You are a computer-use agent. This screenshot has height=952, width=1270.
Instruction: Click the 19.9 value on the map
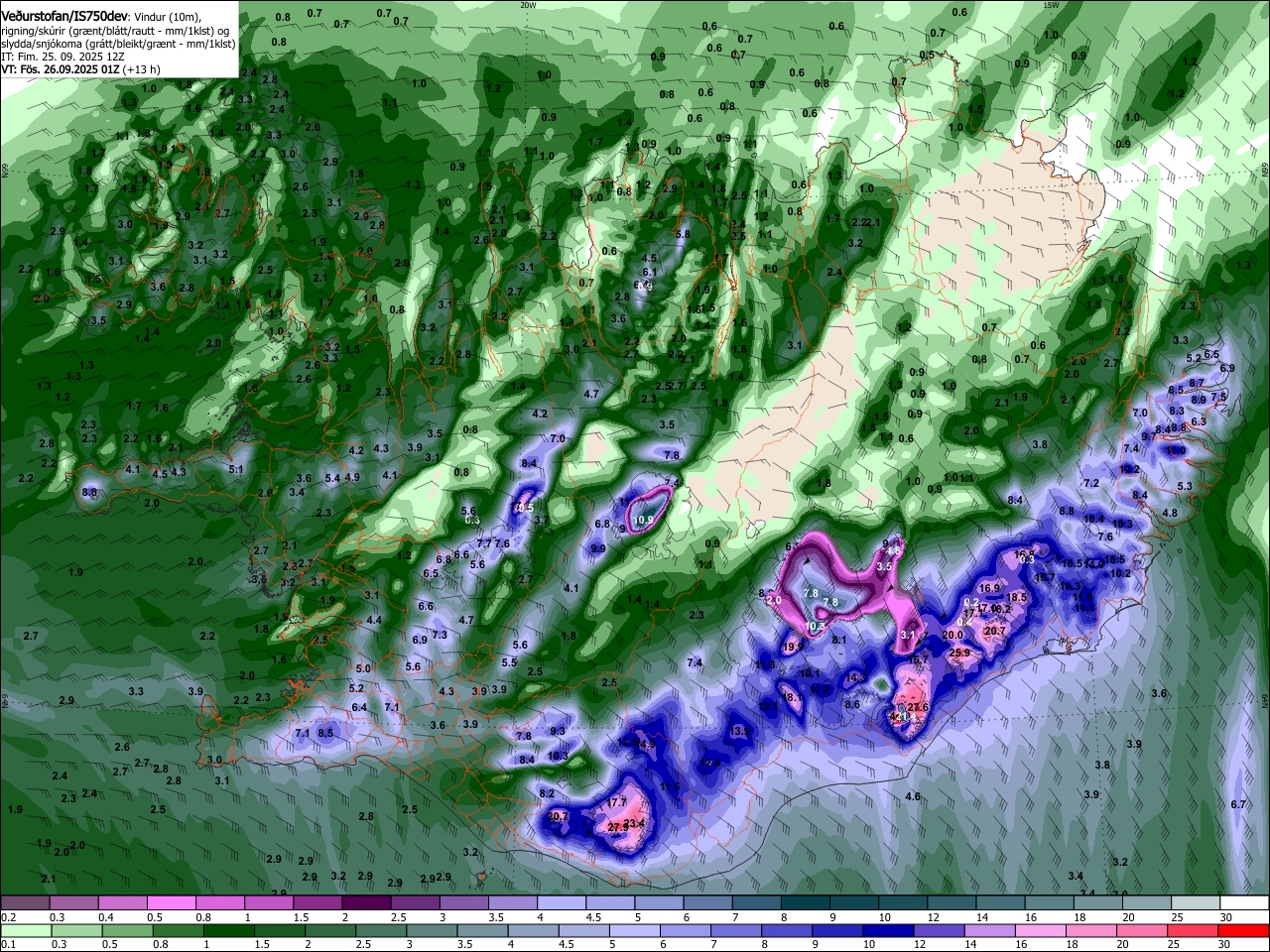click(793, 647)
